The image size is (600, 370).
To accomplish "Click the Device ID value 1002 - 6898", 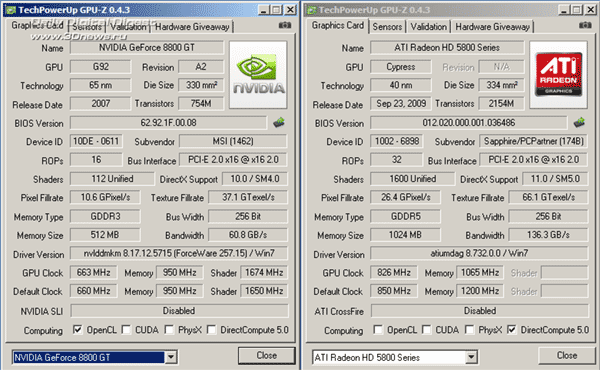I will point(396,141).
